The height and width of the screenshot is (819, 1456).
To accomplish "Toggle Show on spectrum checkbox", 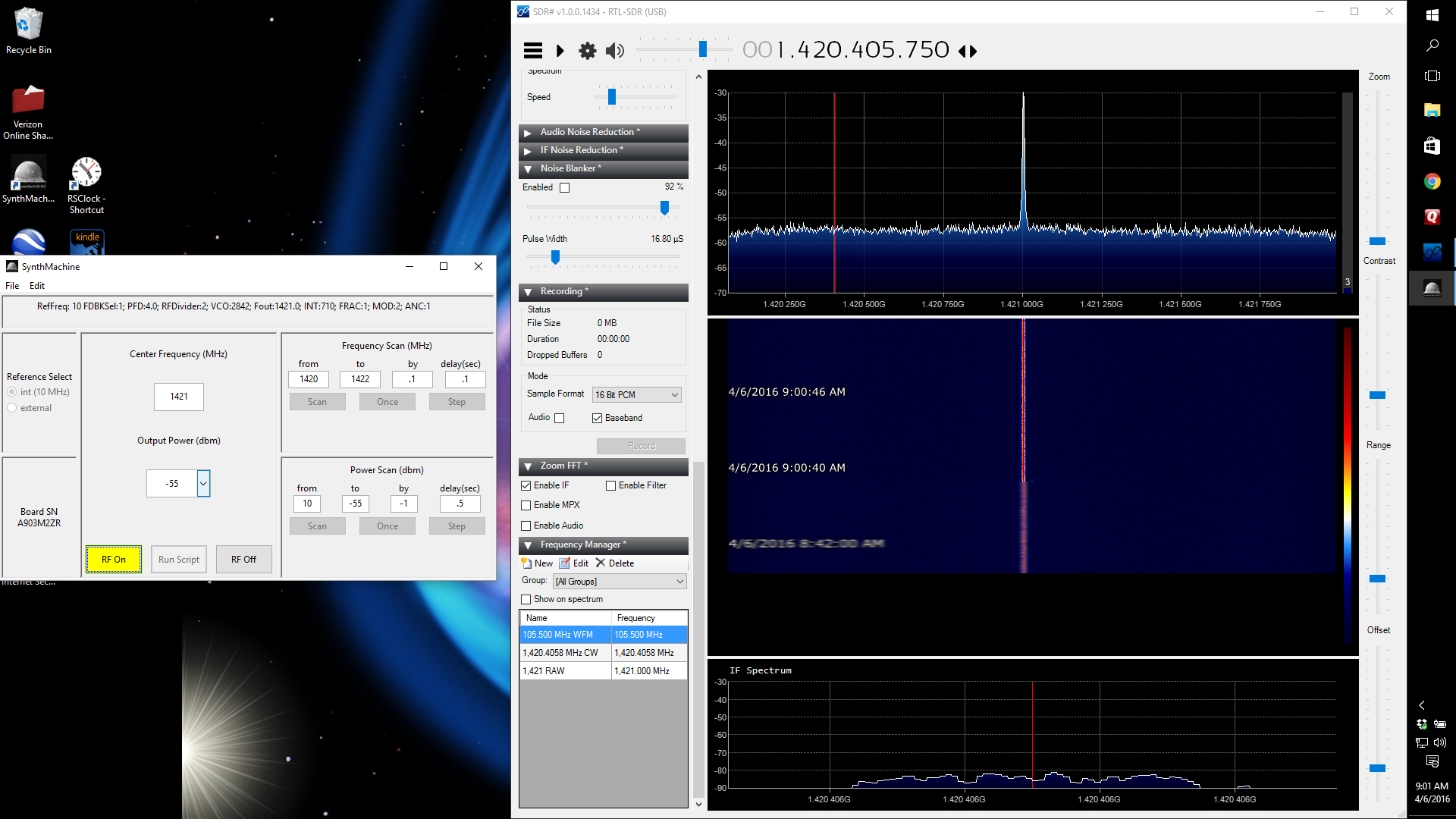I will [526, 599].
